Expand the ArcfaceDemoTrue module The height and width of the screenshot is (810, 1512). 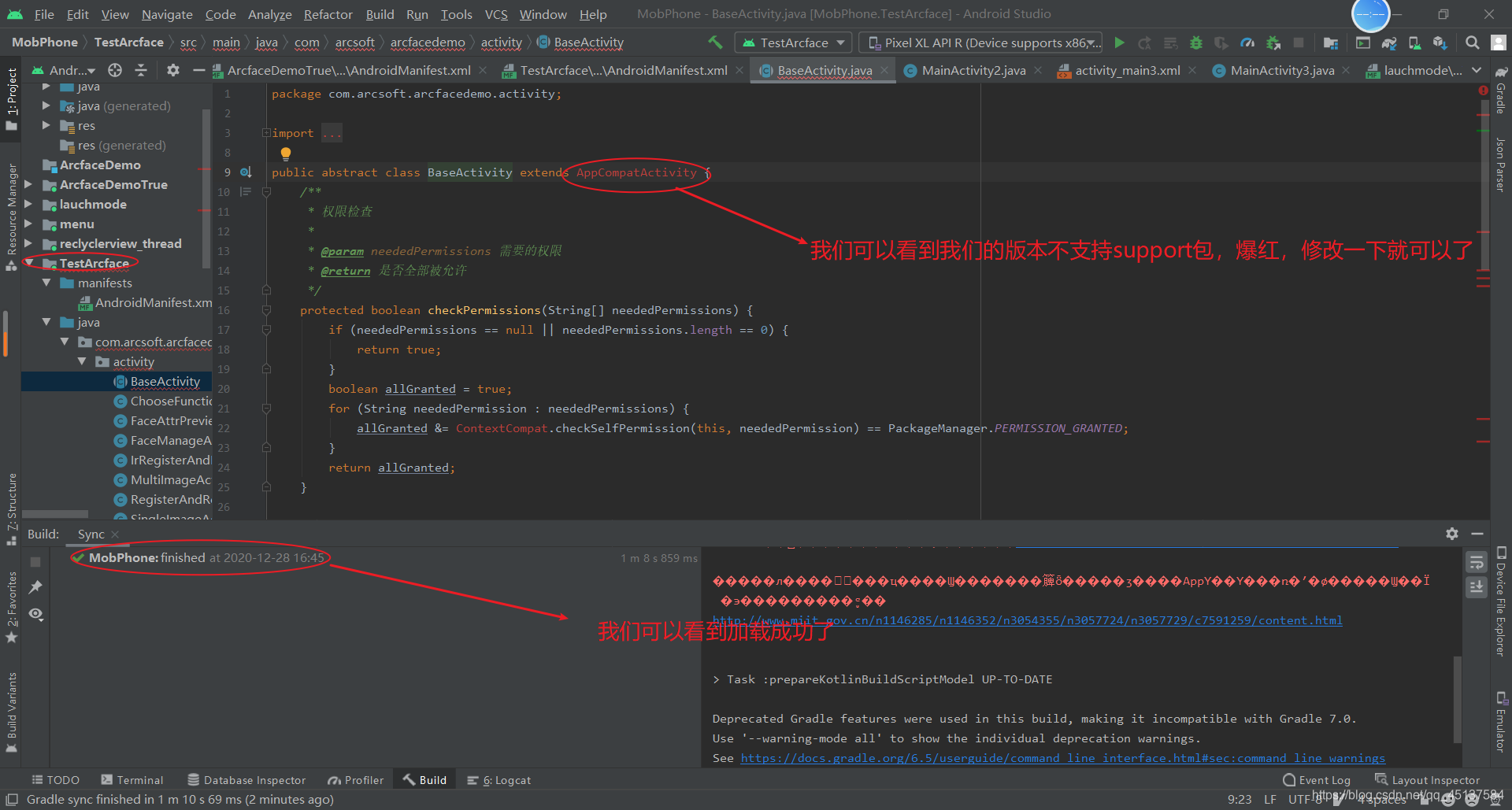(x=29, y=184)
